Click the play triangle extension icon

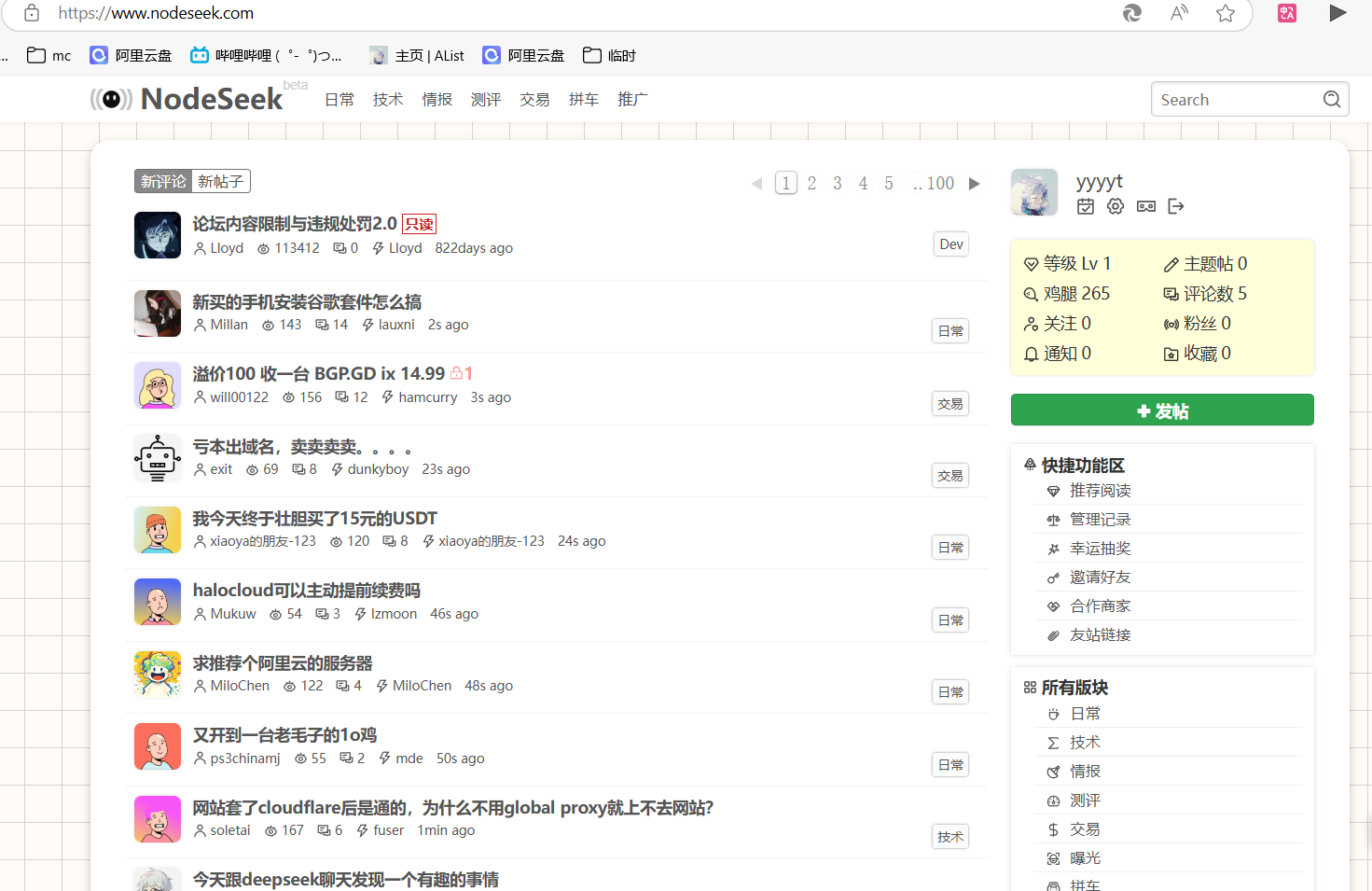[1337, 13]
